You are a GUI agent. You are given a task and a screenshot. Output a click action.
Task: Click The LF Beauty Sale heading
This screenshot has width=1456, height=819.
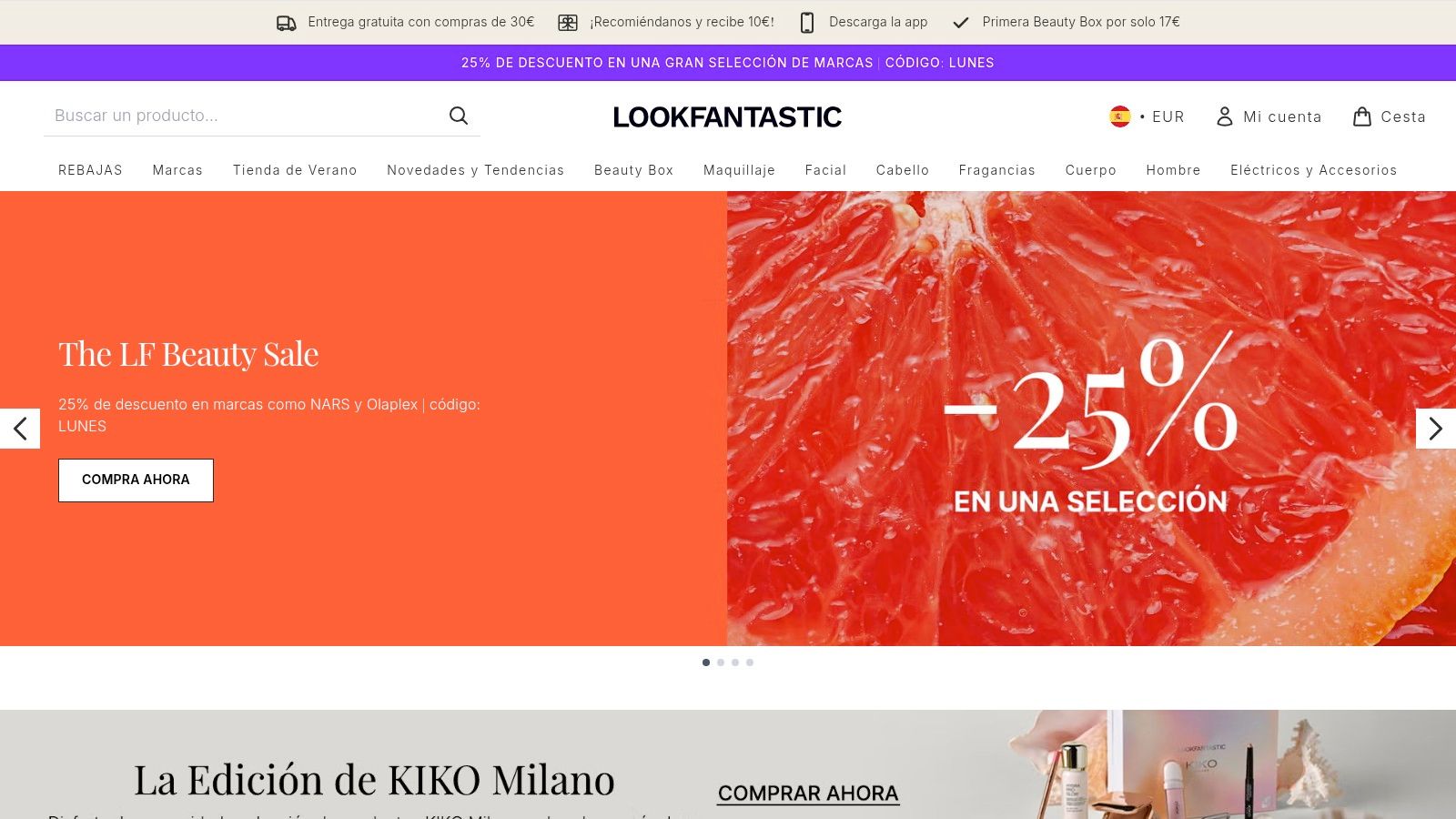click(188, 354)
